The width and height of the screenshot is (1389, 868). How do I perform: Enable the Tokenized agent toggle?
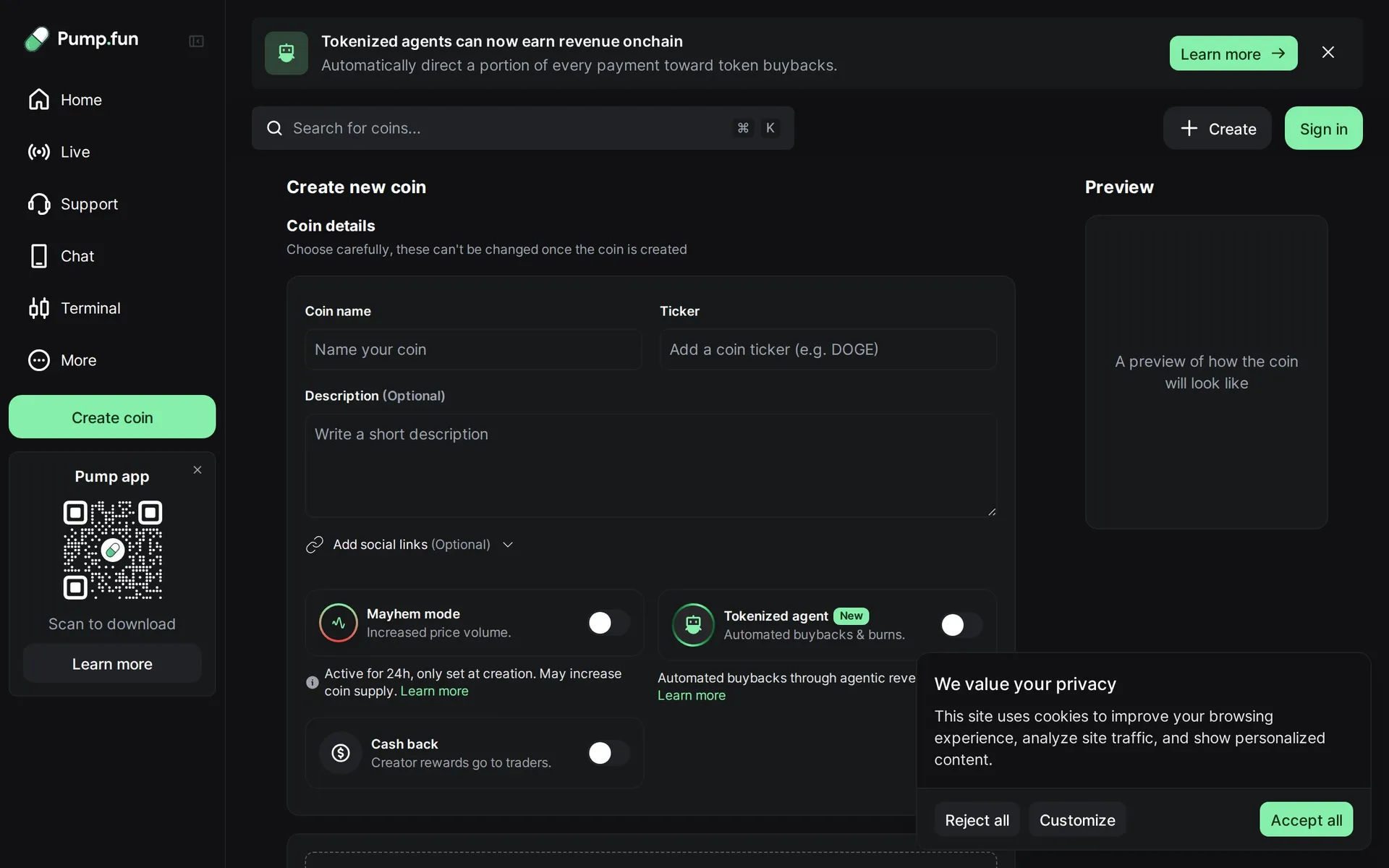(961, 625)
